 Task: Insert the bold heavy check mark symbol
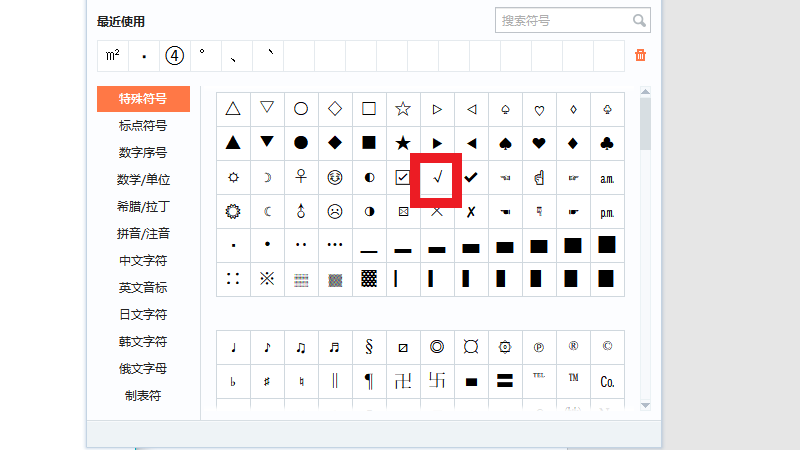pos(471,177)
